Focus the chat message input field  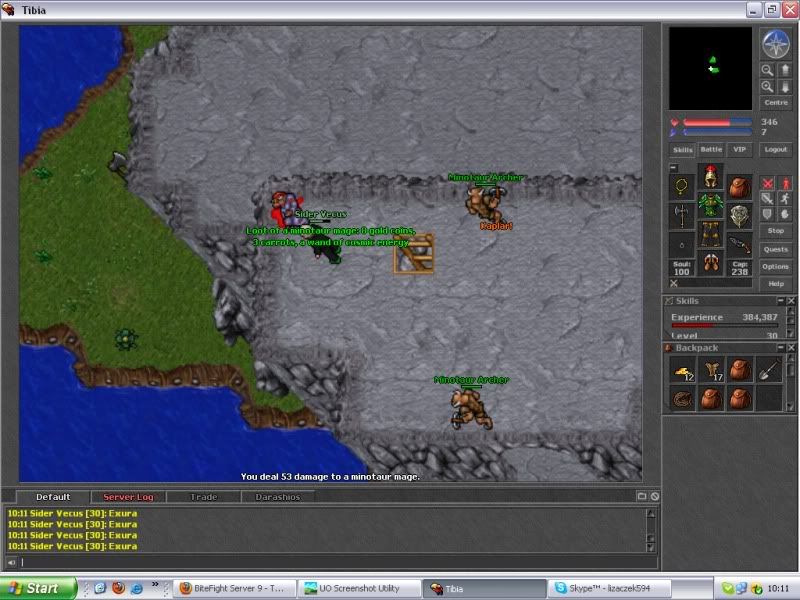(338, 562)
